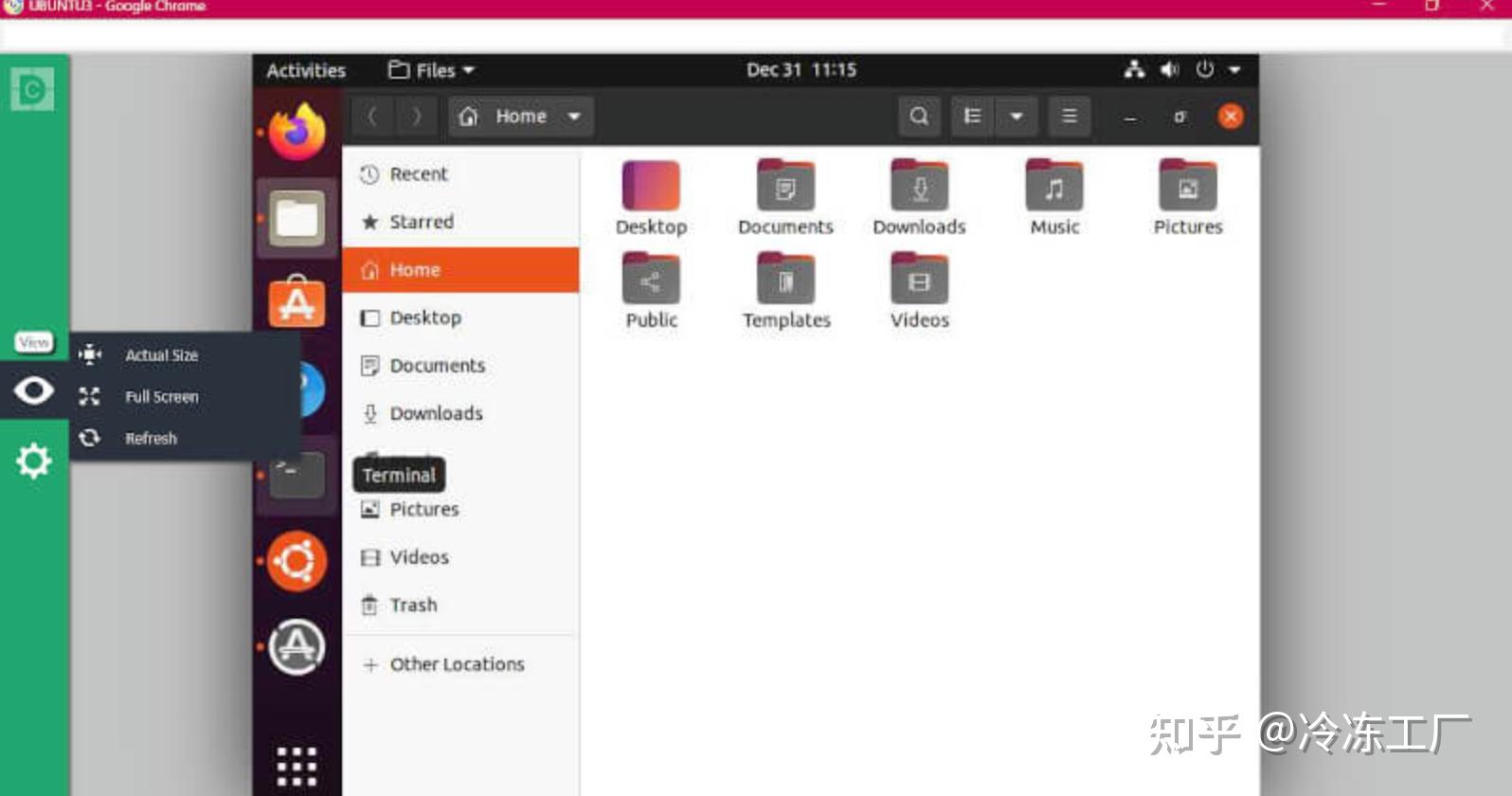Select the Desktop folder icon
This screenshot has width=1512, height=796.
point(651,186)
